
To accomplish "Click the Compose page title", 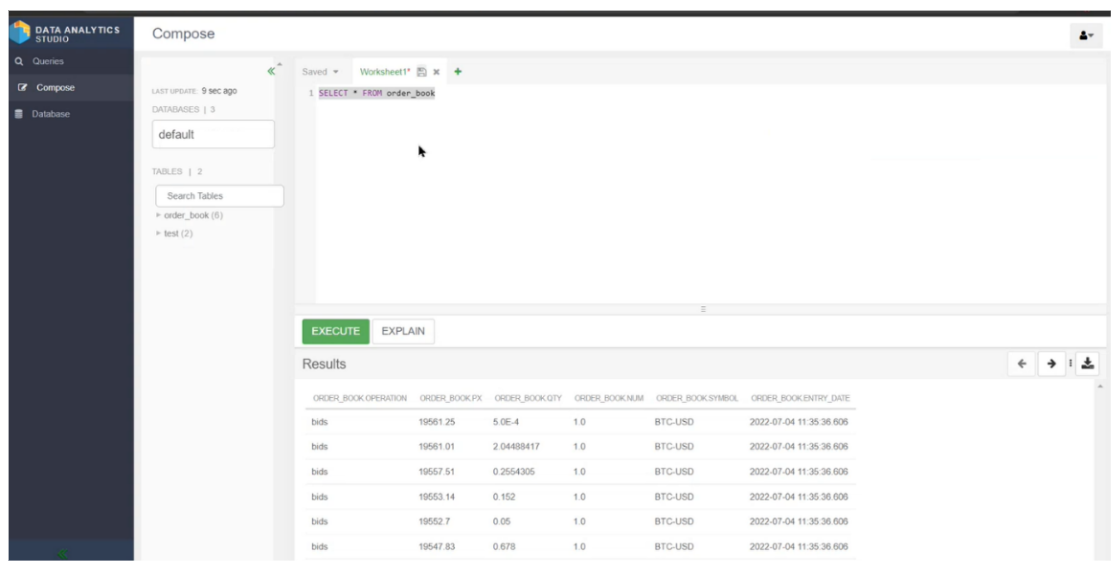I will point(183,34).
